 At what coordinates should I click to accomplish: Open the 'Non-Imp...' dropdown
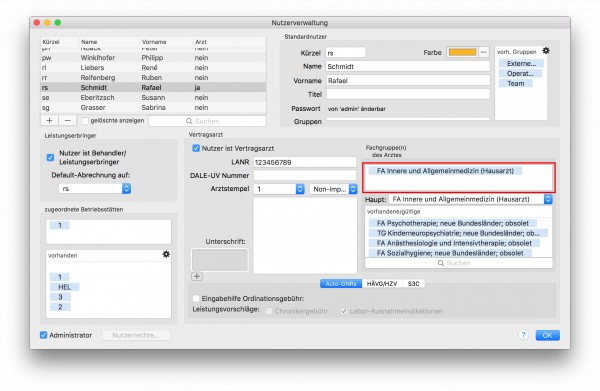[x=333, y=189]
